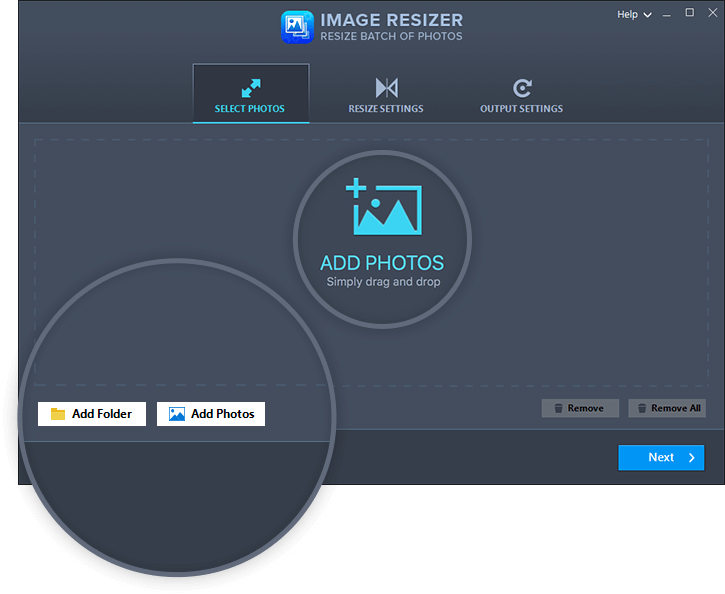
Task: Click the yellow folder icon on Add Folder
Action: 58,414
